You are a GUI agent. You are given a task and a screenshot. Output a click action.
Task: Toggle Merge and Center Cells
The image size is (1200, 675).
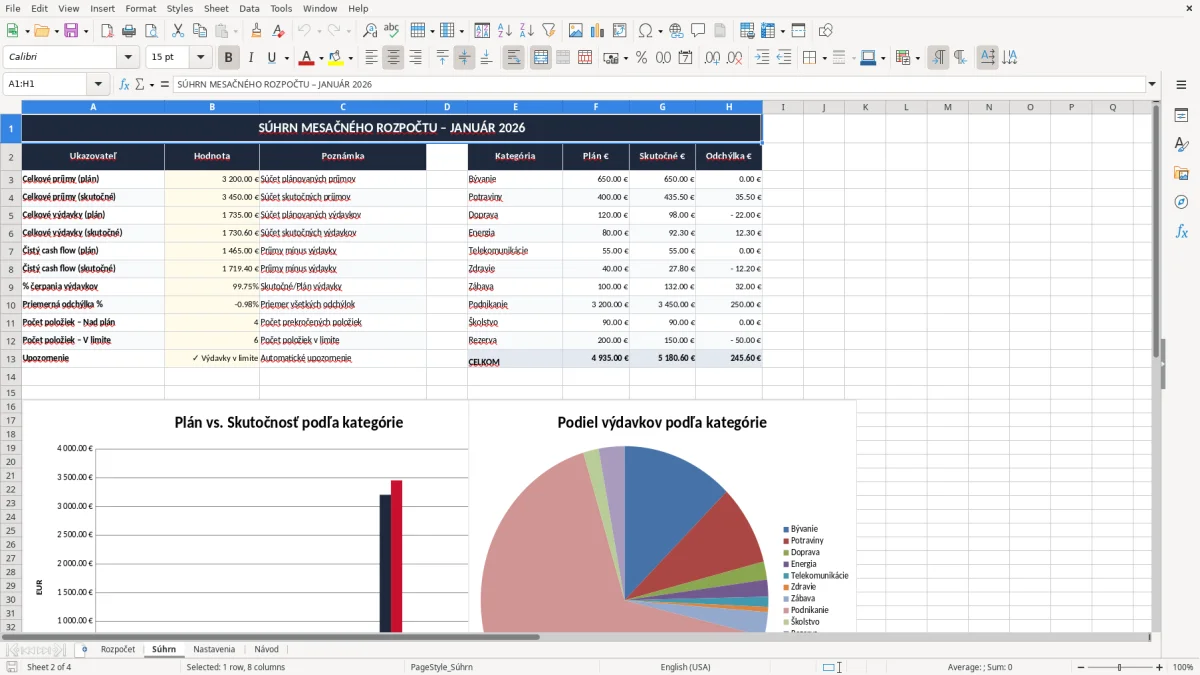point(541,58)
